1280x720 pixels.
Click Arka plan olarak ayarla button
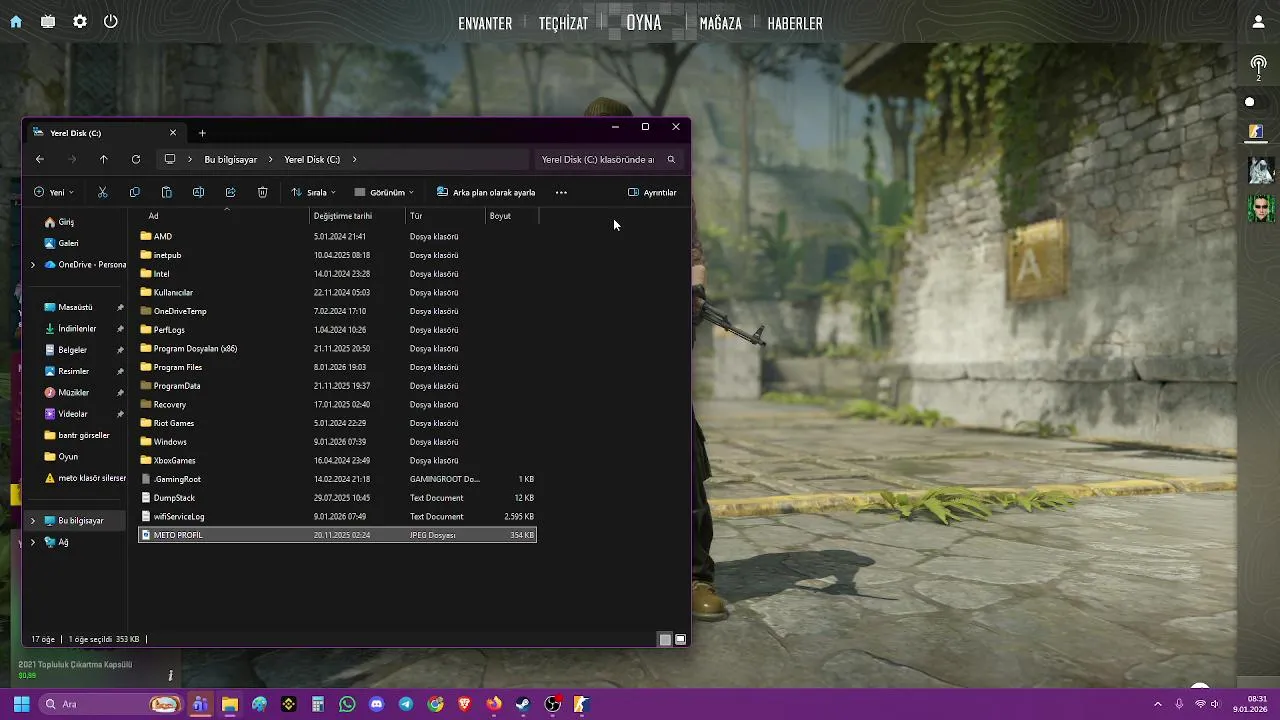(x=486, y=192)
